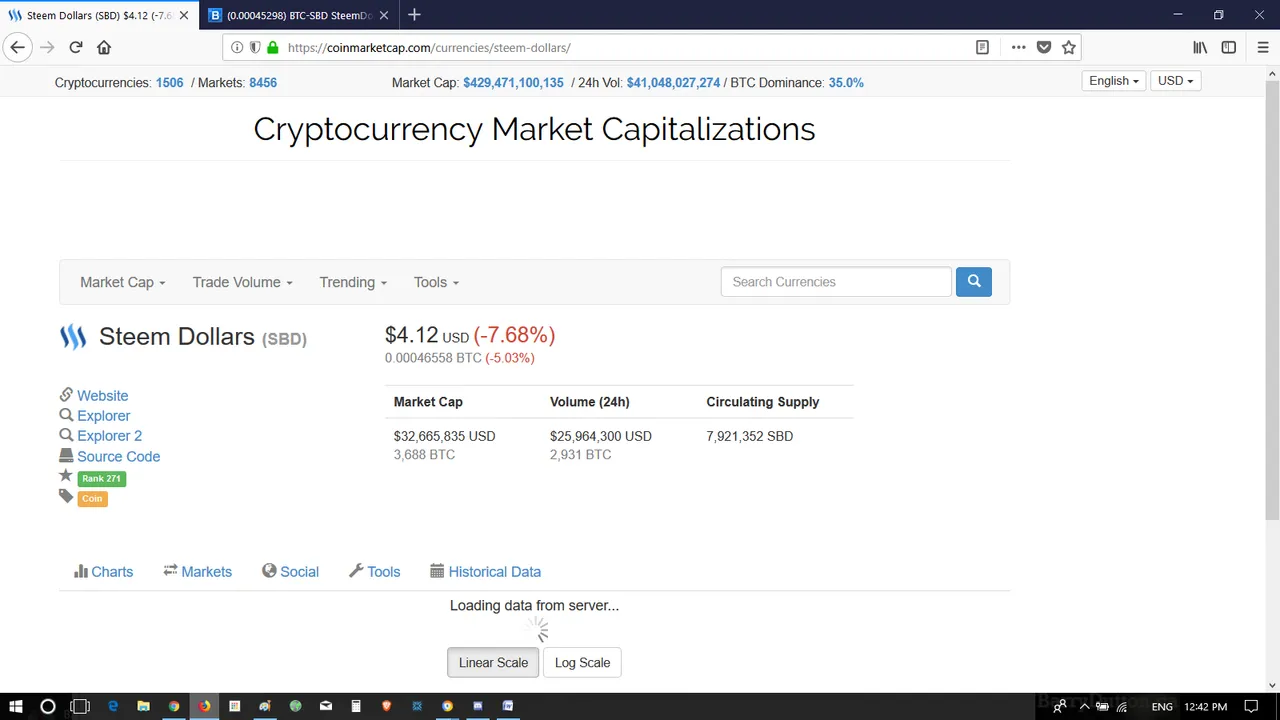Click the green padlock security icon
Image resolution: width=1280 pixels, height=720 pixels.
point(272,47)
